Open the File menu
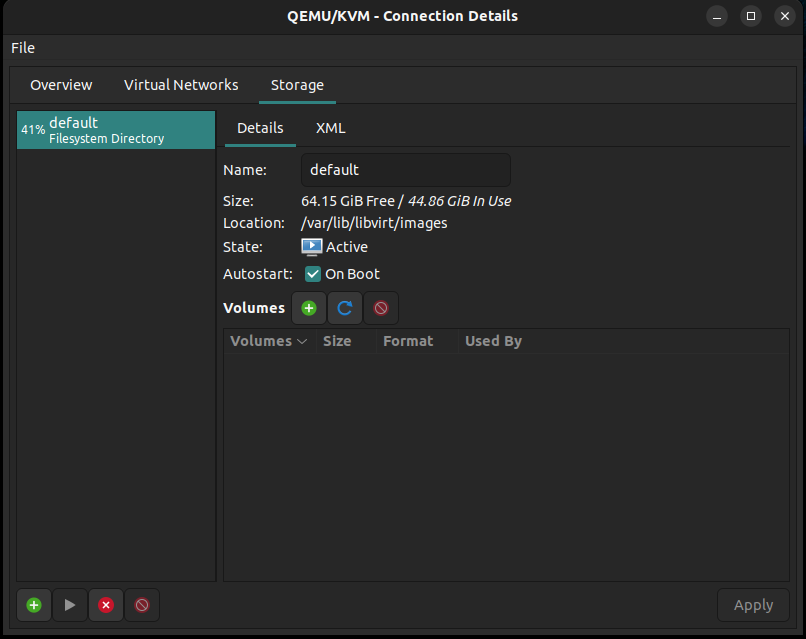The width and height of the screenshot is (806, 639). (x=23, y=48)
